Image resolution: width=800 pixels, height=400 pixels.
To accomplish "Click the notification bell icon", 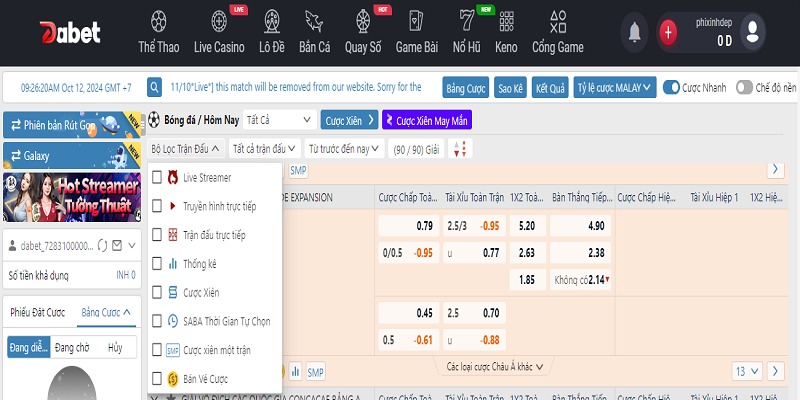I will pos(633,32).
